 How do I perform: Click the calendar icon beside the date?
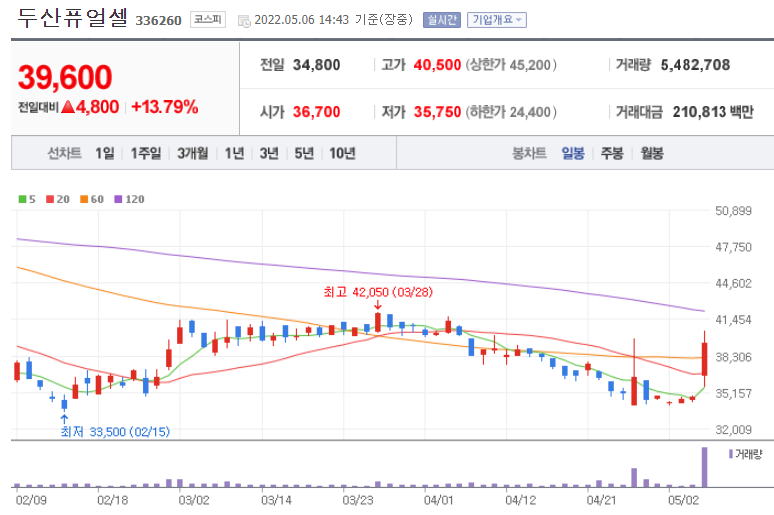244,21
